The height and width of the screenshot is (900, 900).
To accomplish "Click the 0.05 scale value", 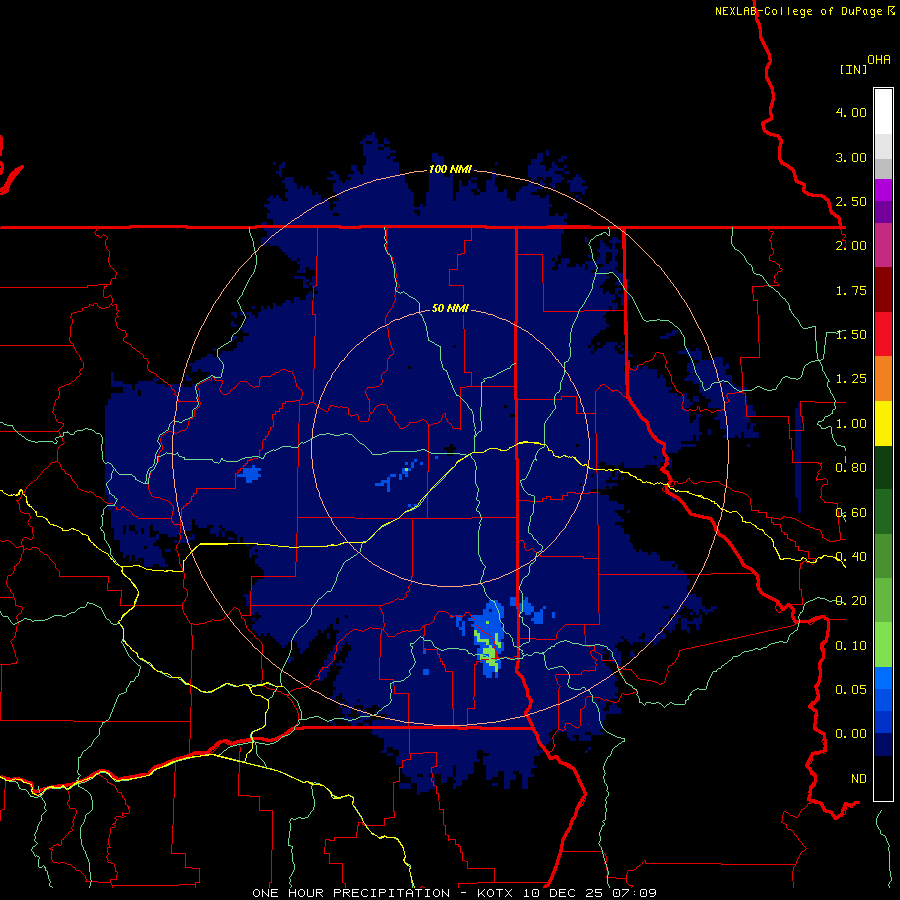I will click(x=851, y=689).
